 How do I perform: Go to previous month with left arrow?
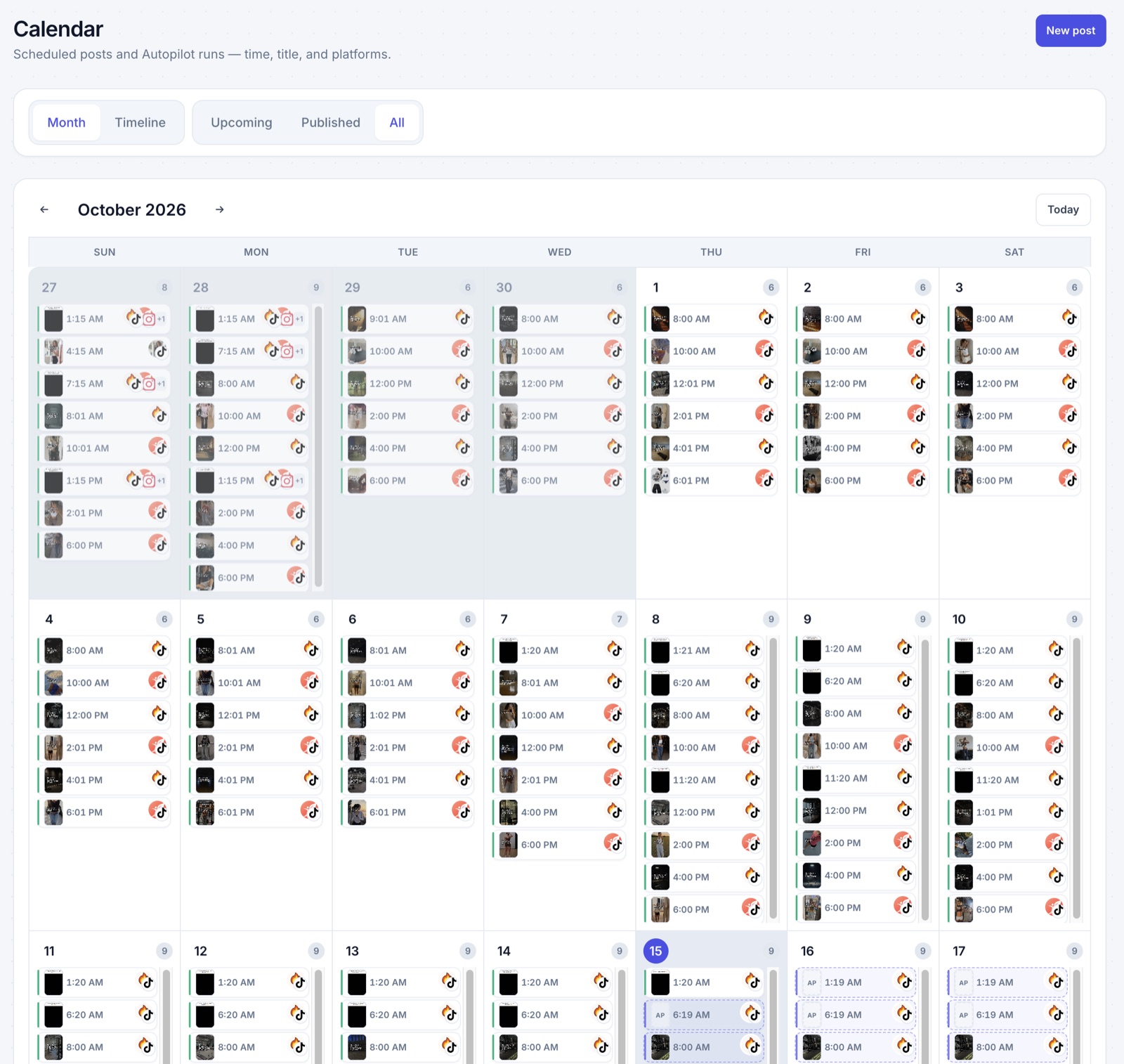click(44, 209)
